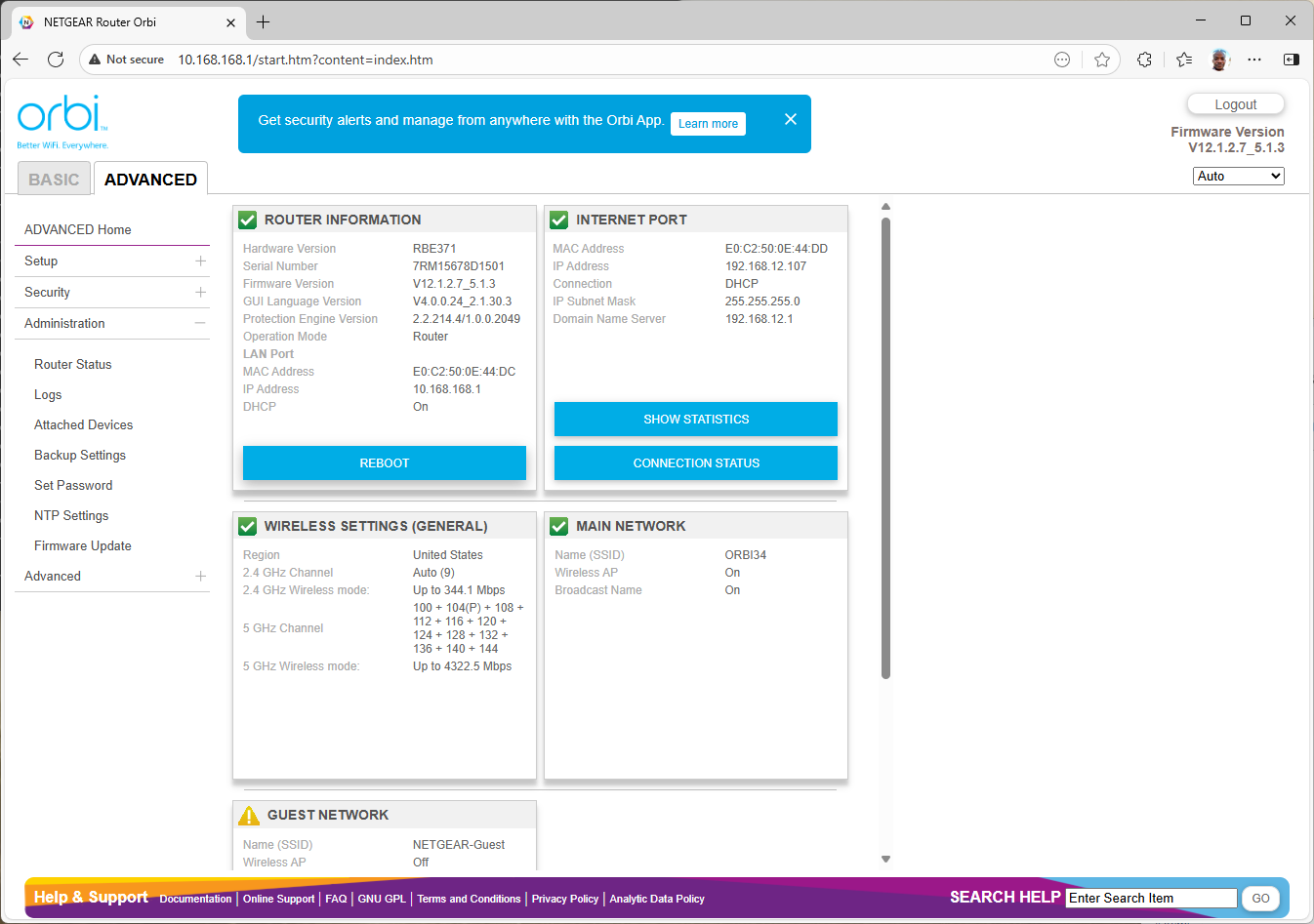This screenshot has height=924, width=1314.
Task: Click the Logout button
Action: click(1236, 104)
